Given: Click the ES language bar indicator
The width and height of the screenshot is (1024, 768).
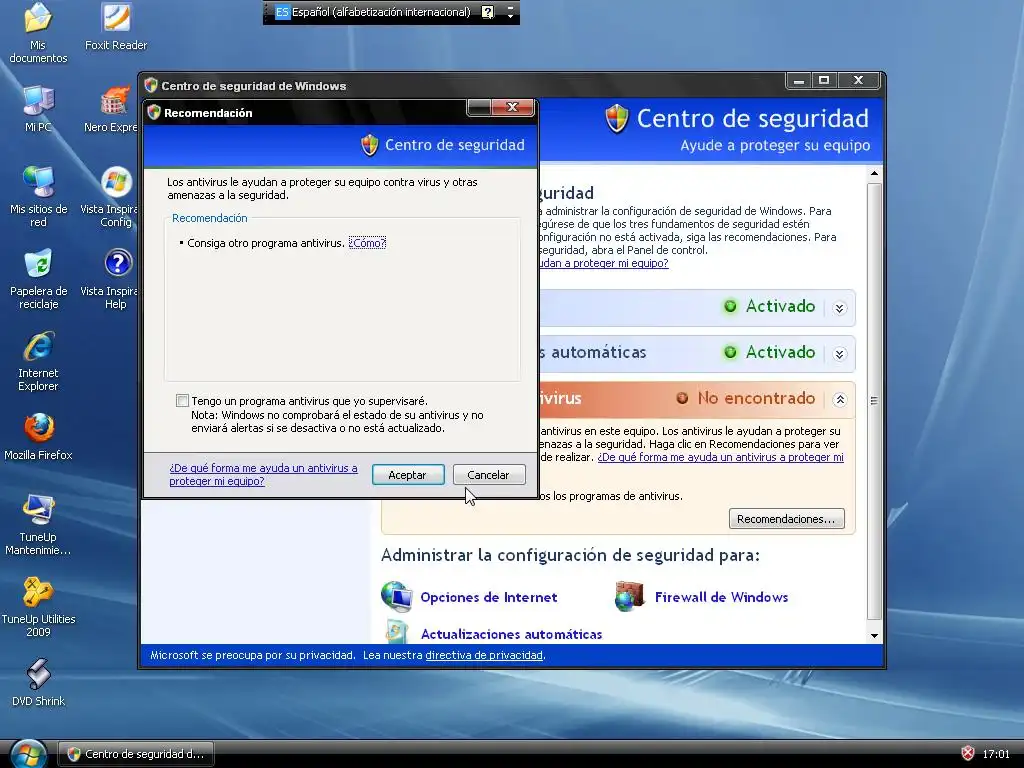Looking at the screenshot, I should coord(281,12).
